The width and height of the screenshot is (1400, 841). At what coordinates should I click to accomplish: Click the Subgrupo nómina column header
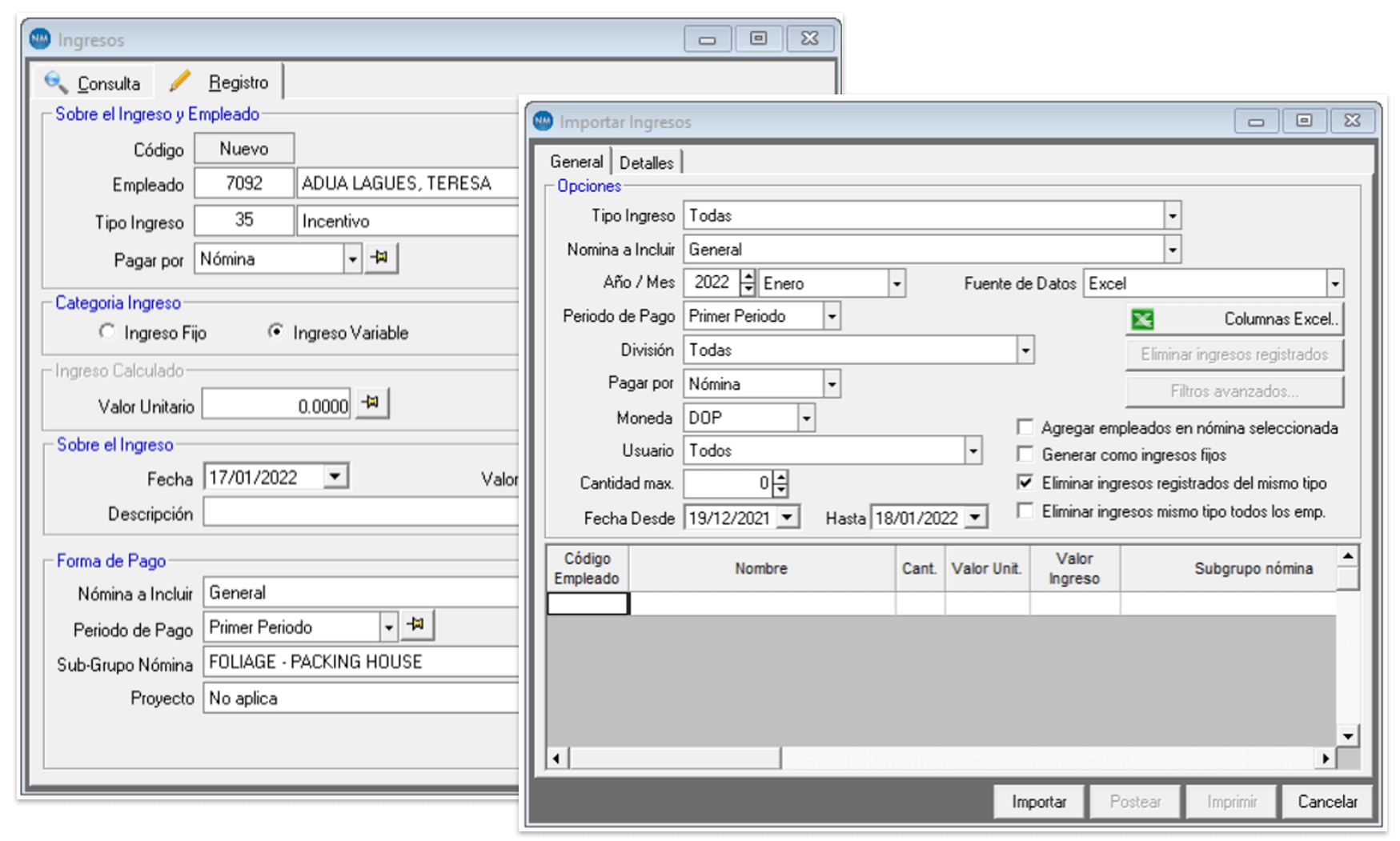pyautogui.click(x=1229, y=568)
